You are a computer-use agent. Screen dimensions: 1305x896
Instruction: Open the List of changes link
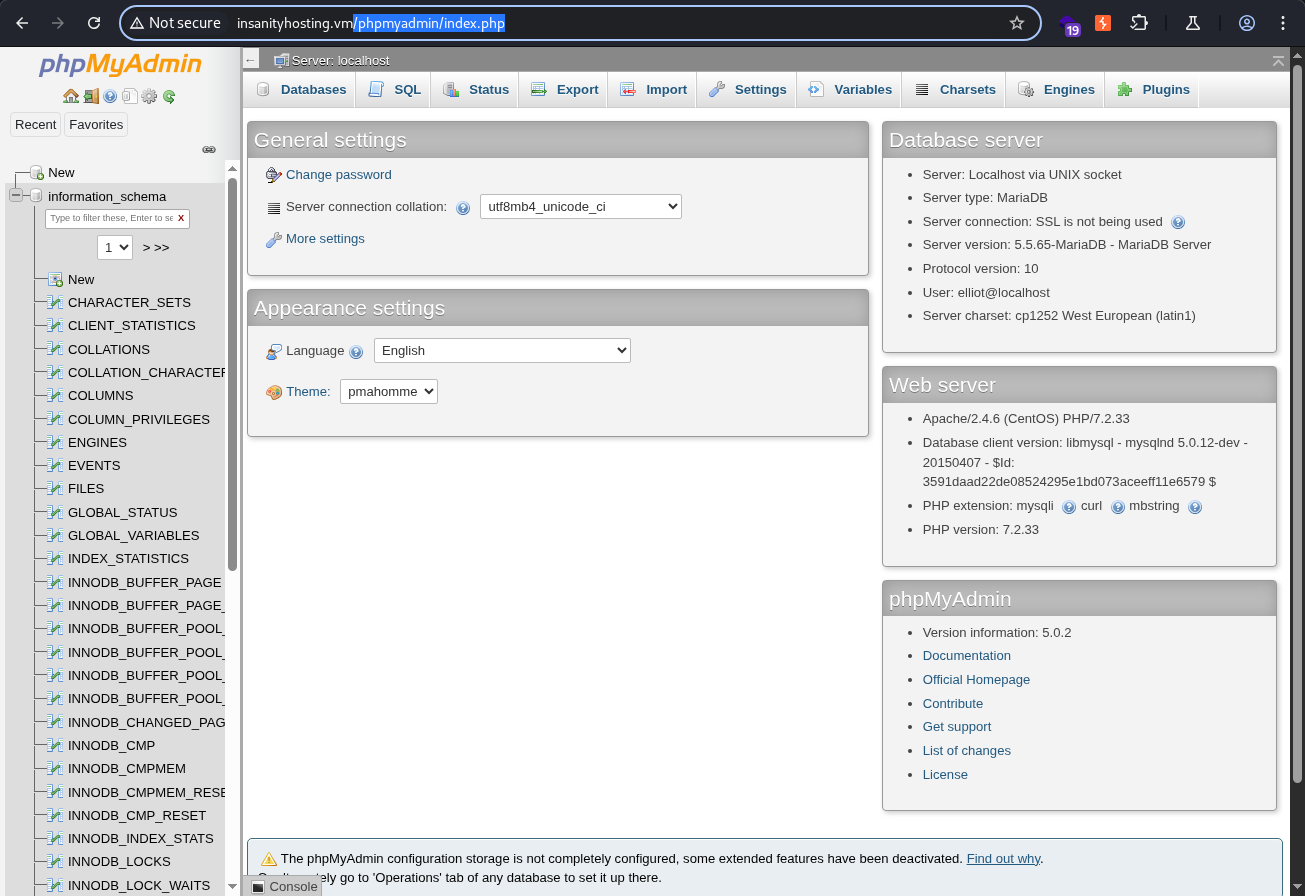click(967, 751)
